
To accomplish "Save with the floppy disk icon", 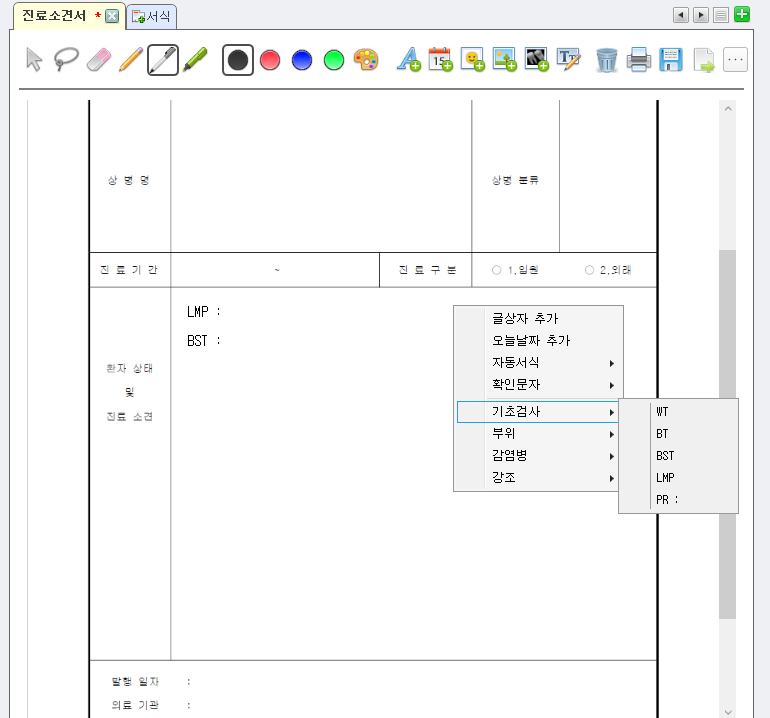I will point(671,60).
